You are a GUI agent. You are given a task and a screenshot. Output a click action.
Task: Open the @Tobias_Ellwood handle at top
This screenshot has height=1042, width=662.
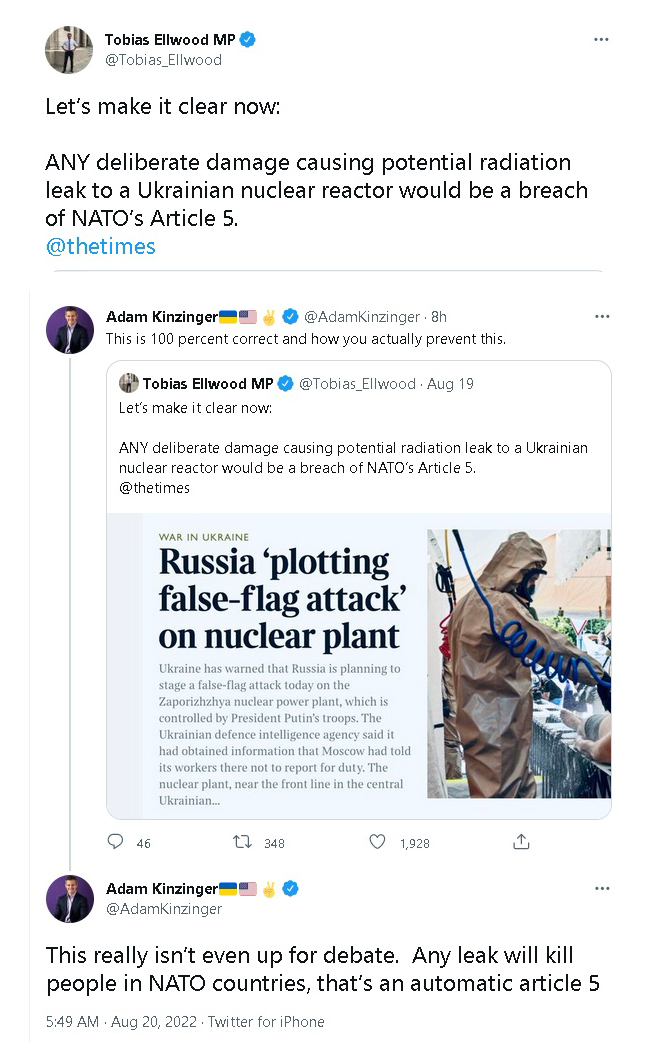coord(163,60)
